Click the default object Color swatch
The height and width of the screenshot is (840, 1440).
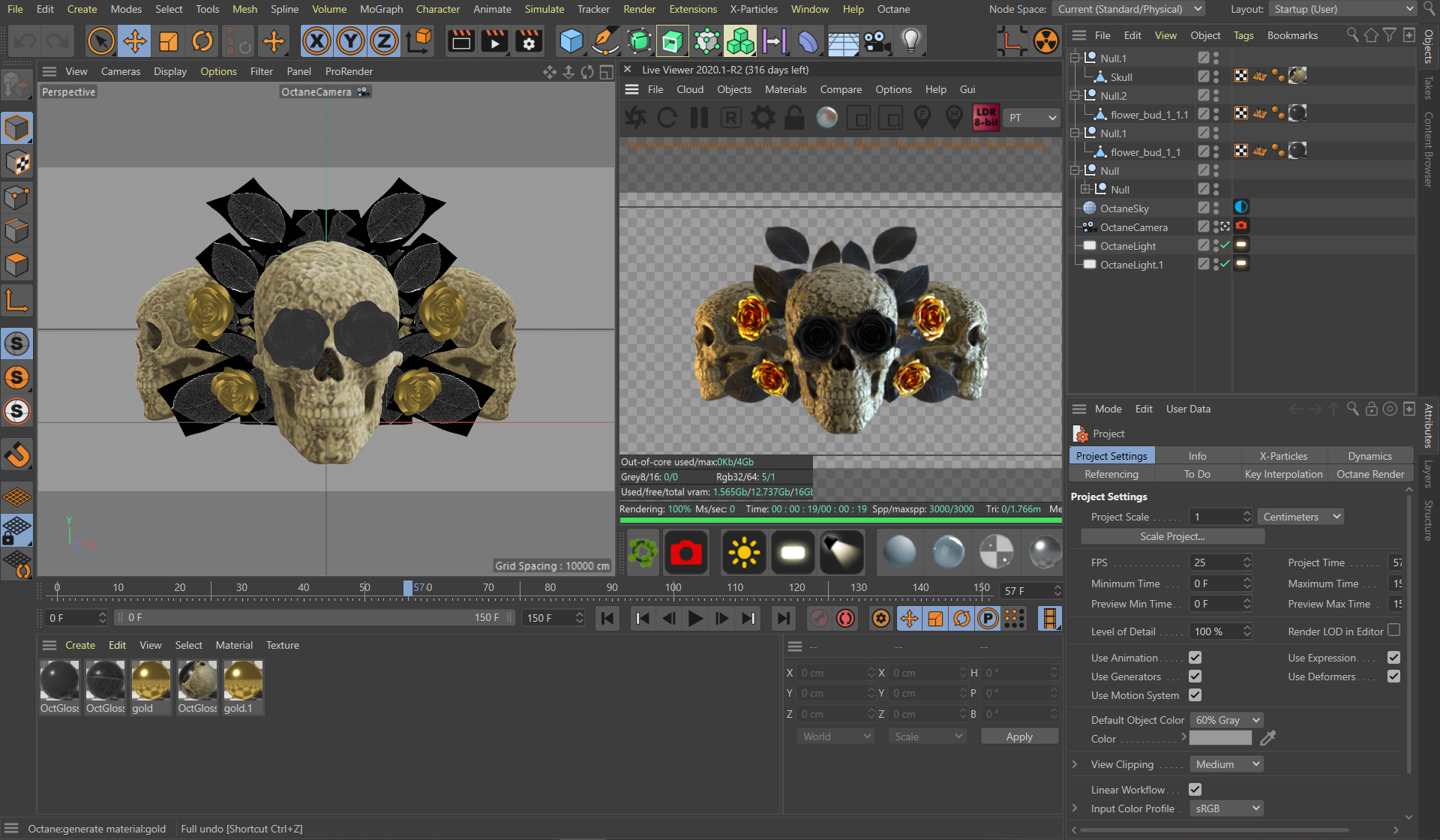(x=1220, y=739)
